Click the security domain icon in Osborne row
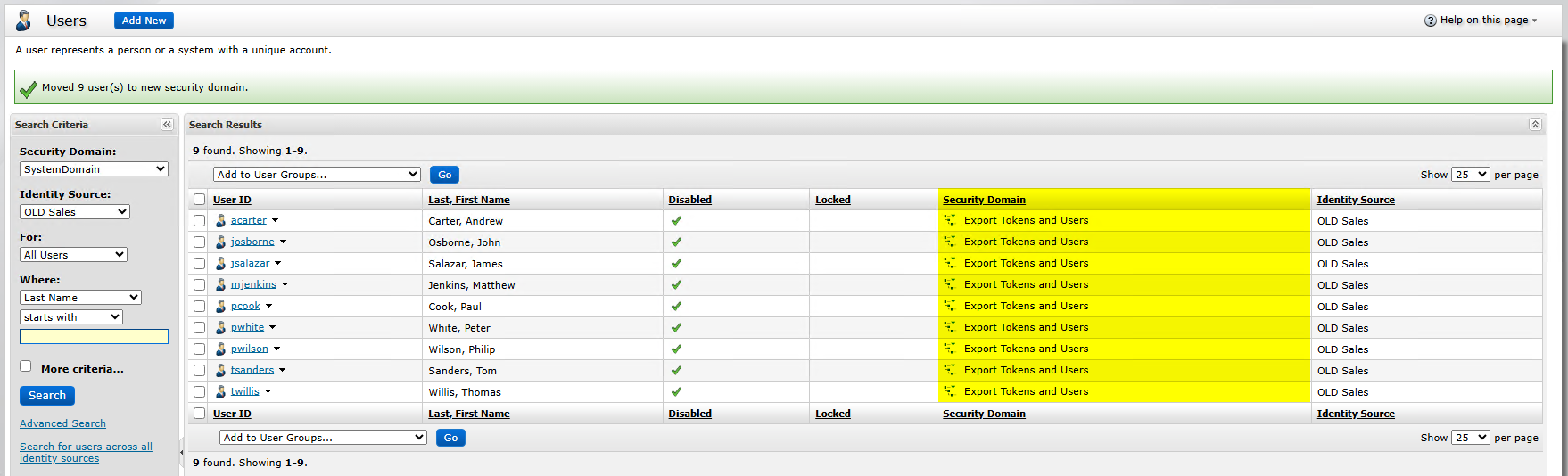Screen dimensions: 1568x476 949,242
